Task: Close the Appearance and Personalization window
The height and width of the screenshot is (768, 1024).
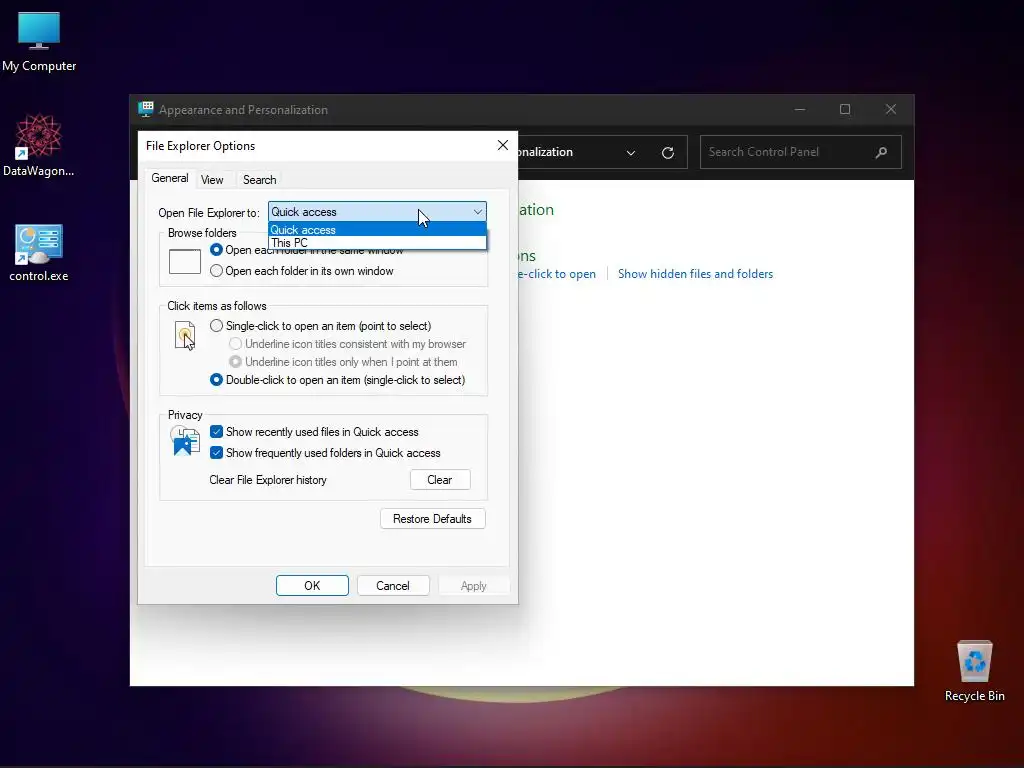Action: click(891, 109)
